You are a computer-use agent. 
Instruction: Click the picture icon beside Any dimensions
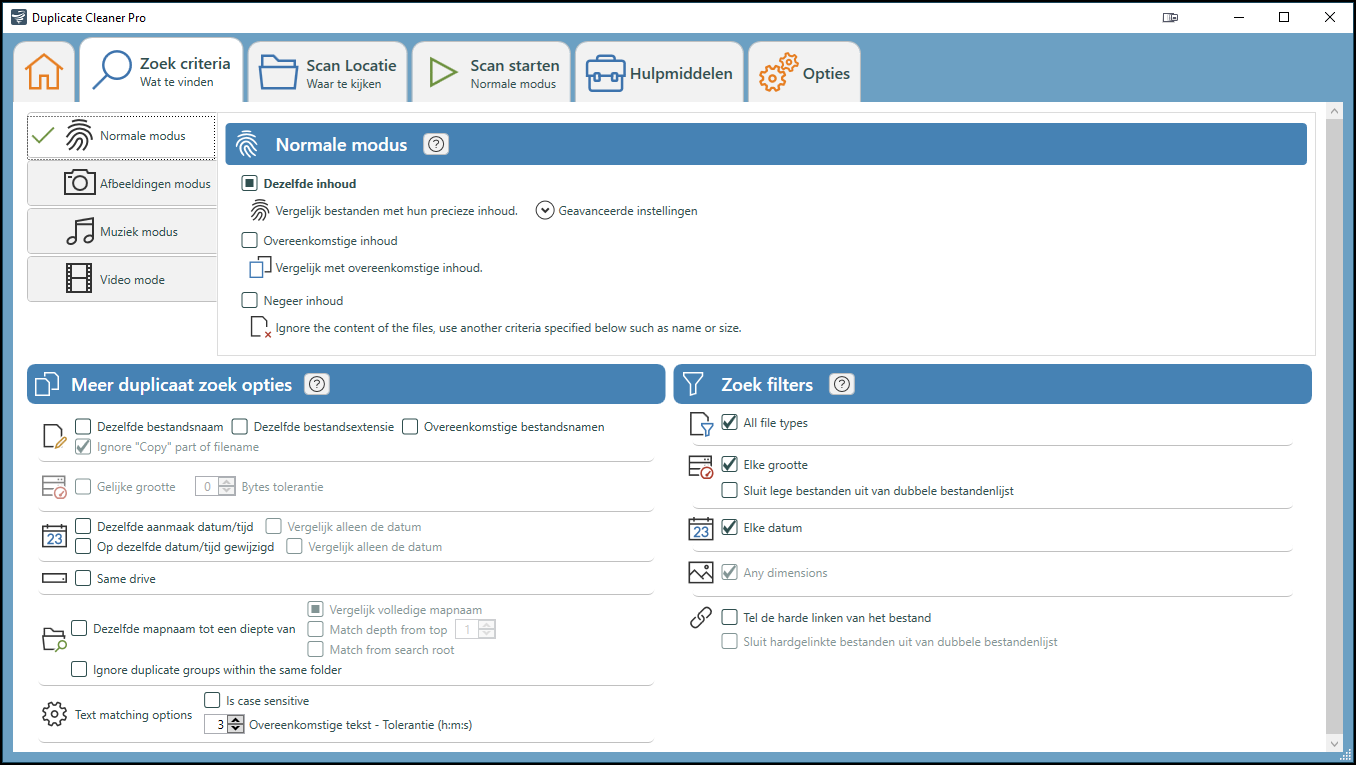click(x=701, y=572)
